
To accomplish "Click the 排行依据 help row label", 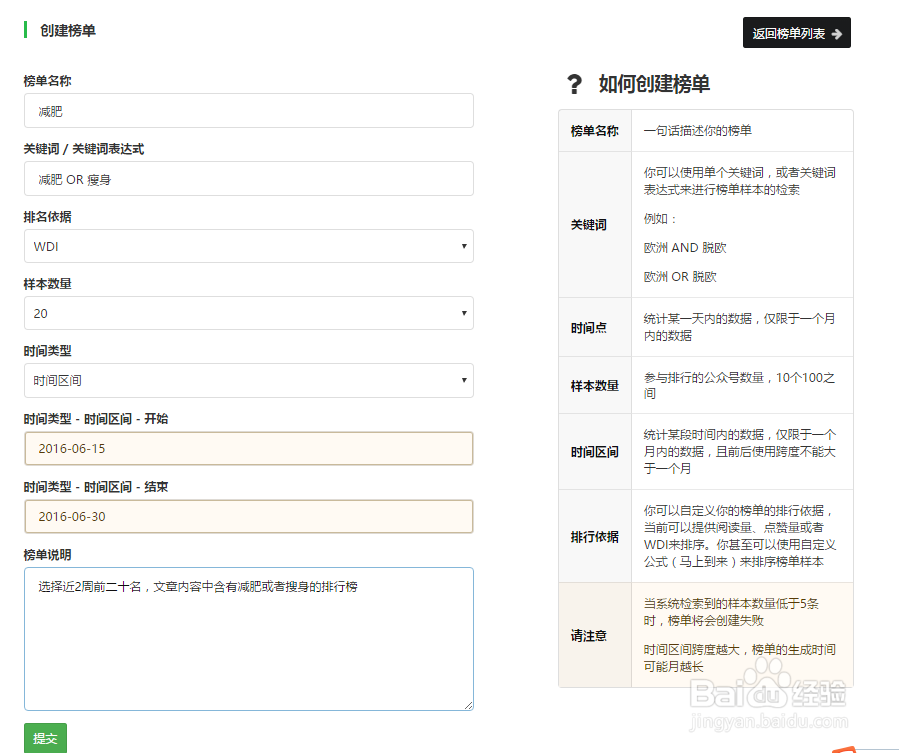I will pos(595,536).
